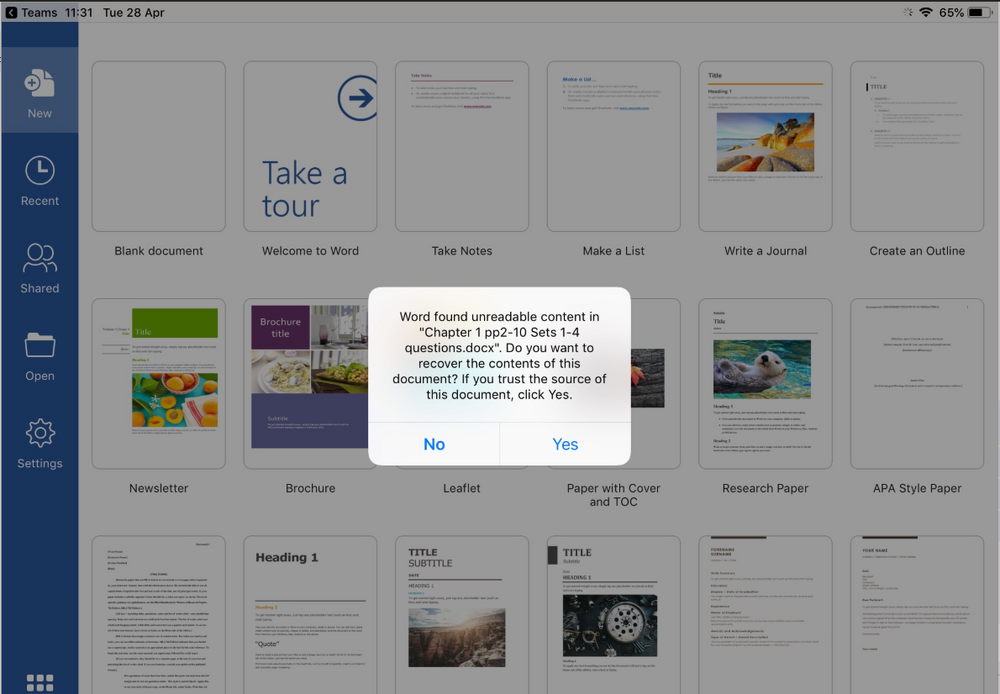
Task: Open the Newsletter template thumbnail
Action: [x=158, y=383]
